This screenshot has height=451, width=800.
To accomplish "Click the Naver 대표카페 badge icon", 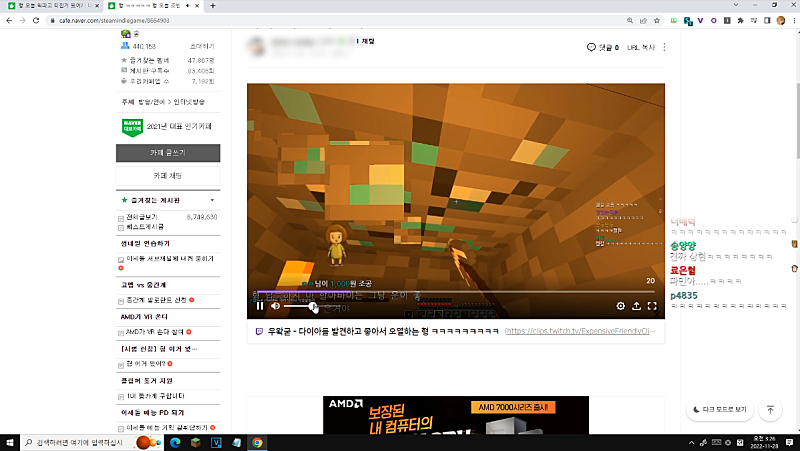I will pos(132,128).
